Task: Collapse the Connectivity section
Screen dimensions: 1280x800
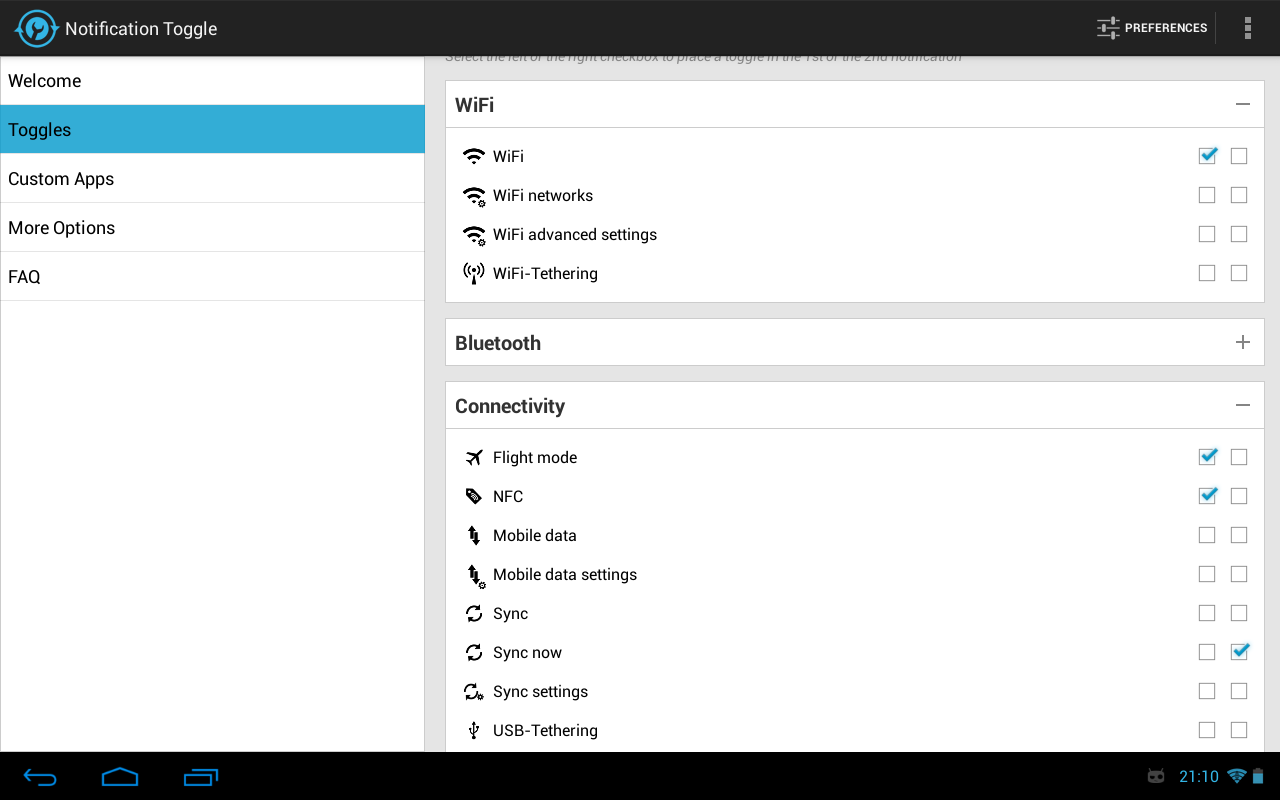Action: coord(1242,405)
